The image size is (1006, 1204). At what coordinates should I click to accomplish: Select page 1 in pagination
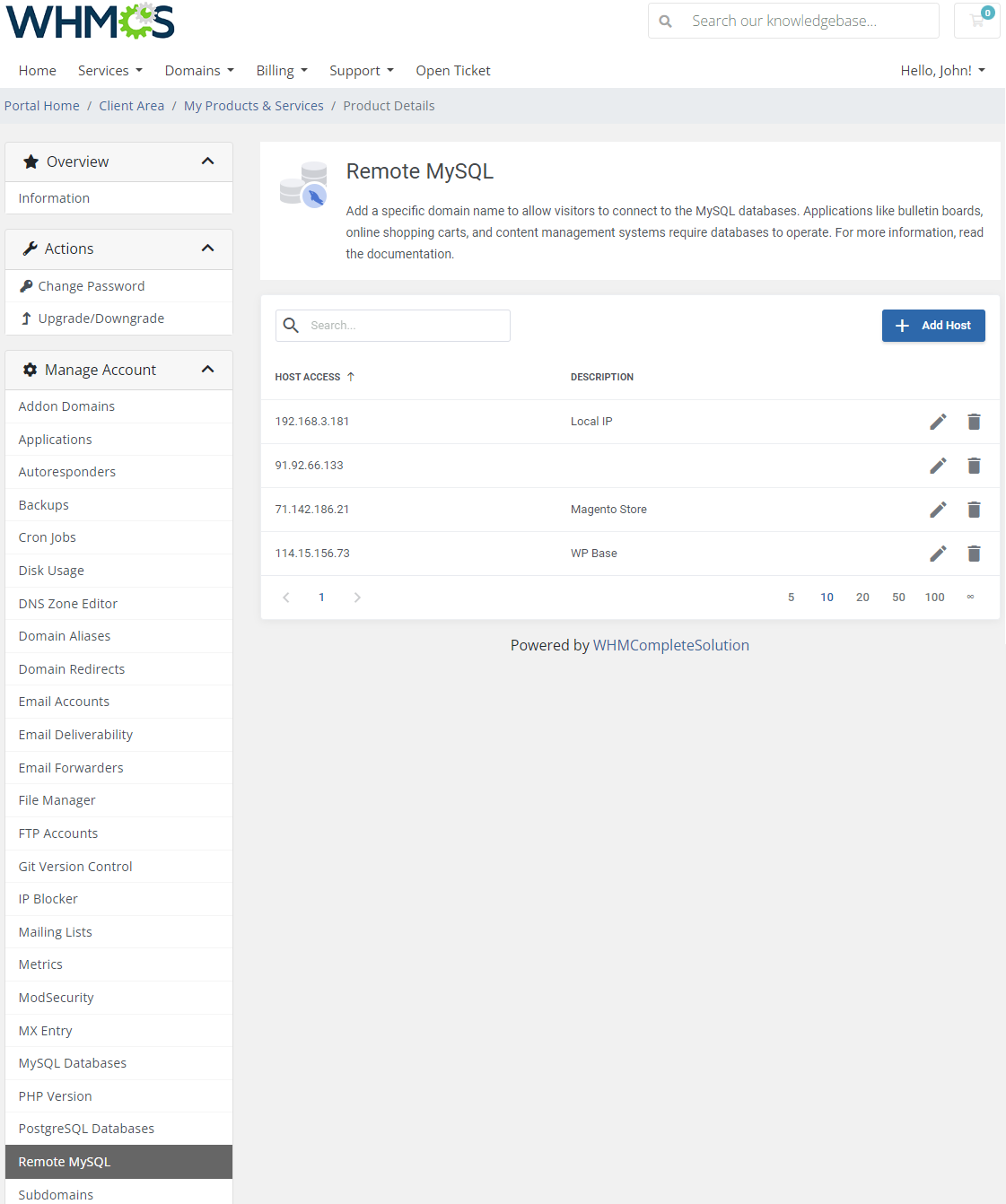click(x=321, y=598)
